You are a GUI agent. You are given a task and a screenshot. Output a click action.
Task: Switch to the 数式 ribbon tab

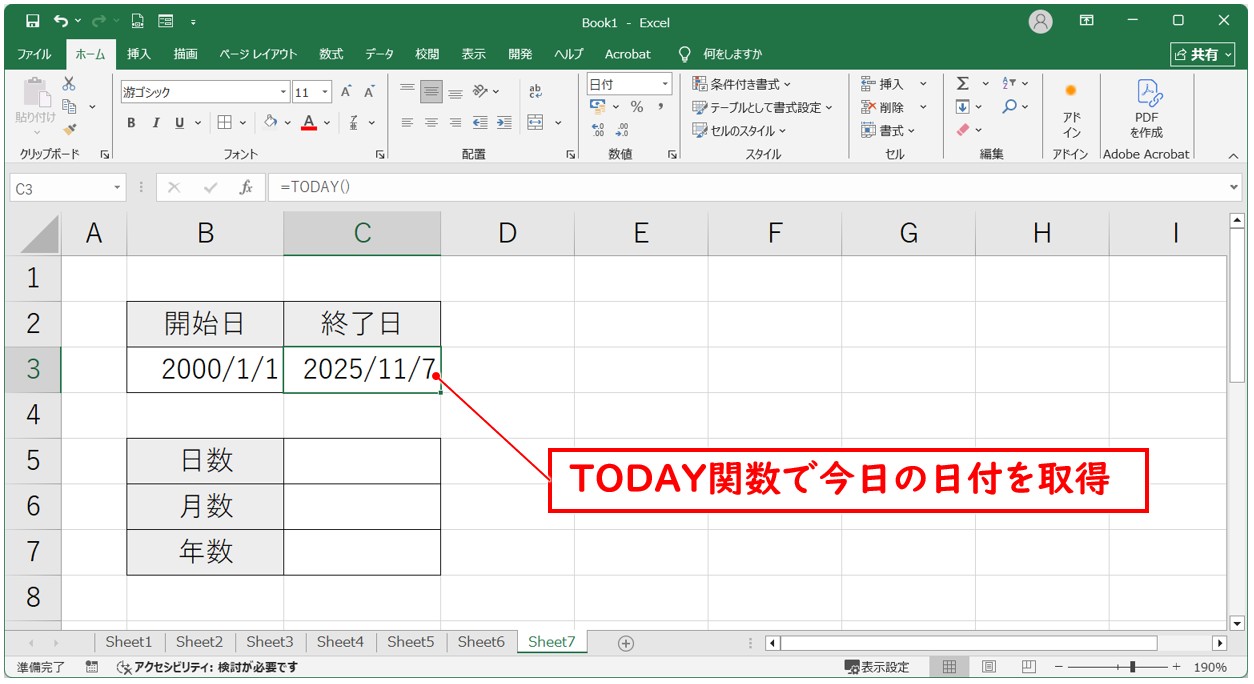tap(330, 54)
